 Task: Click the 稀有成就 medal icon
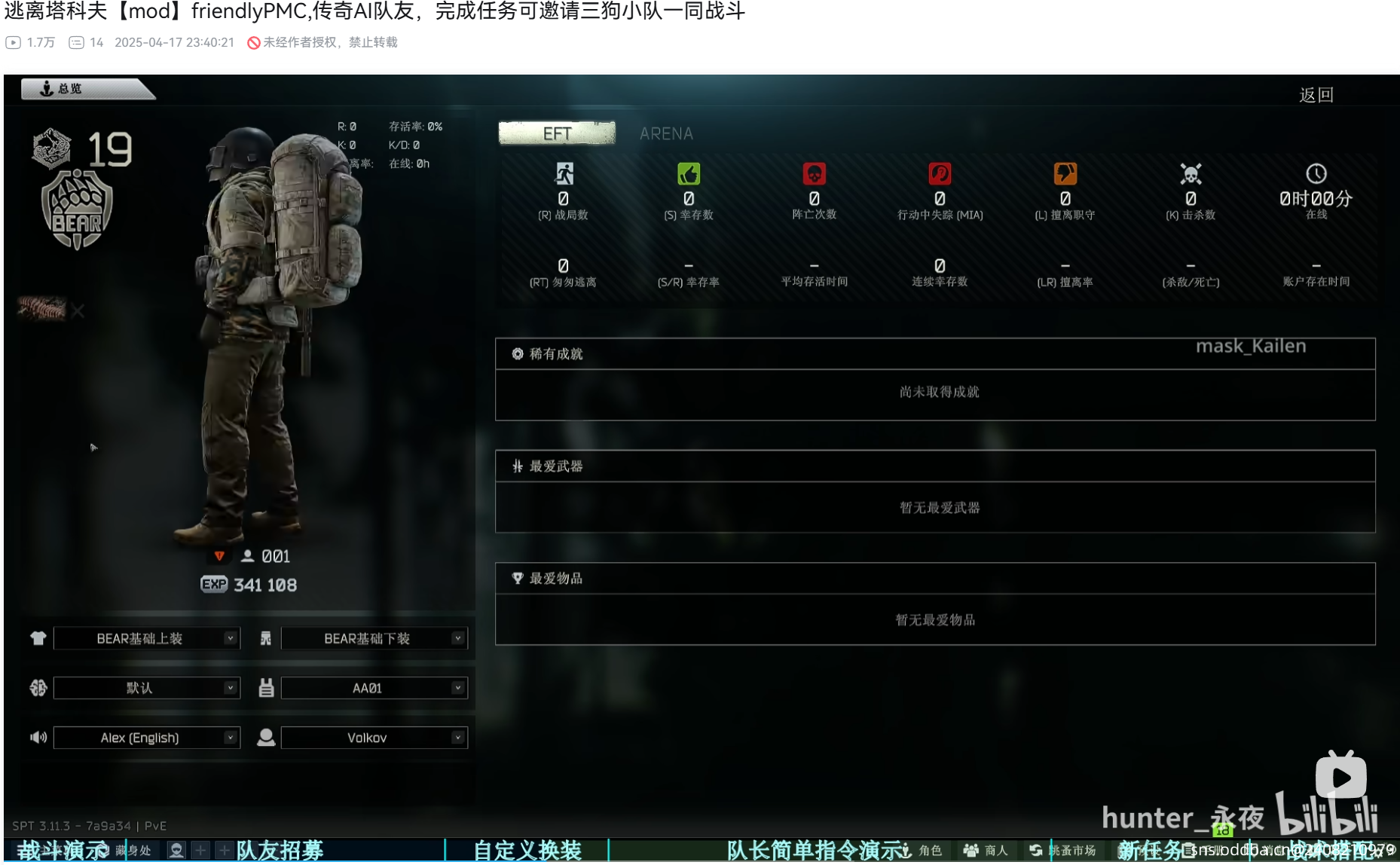(x=518, y=354)
